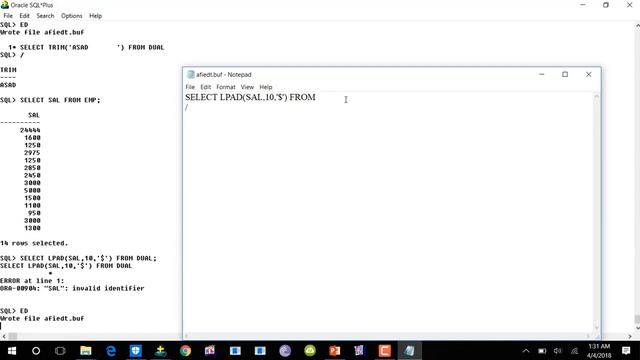Image resolution: width=640 pixels, height=360 pixels.
Task: Click the Notepad title bar document icon
Action: 190,74
